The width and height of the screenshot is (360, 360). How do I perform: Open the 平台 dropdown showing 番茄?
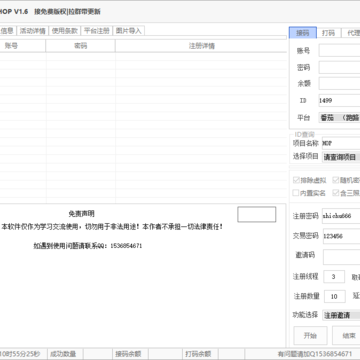339,117
